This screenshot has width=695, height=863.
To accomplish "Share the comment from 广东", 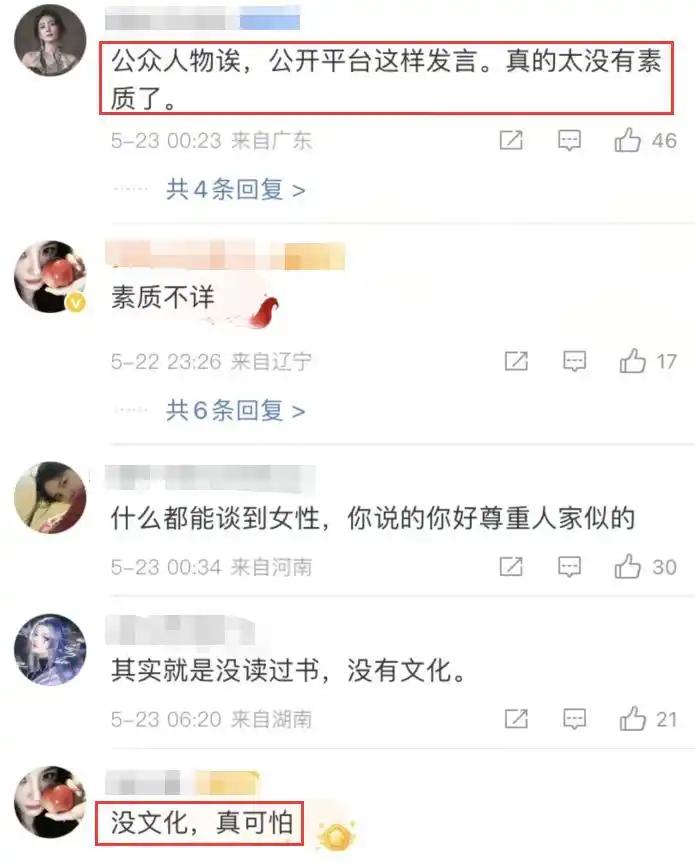I will (x=511, y=140).
